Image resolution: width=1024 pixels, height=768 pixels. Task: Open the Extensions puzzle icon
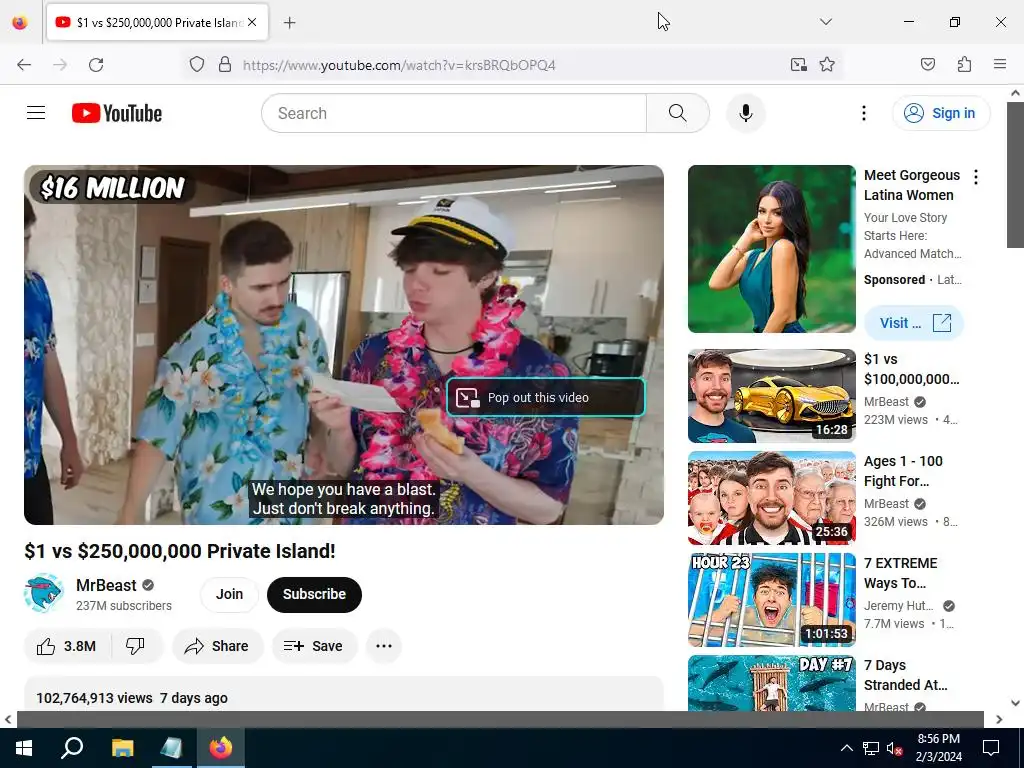click(964, 65)
